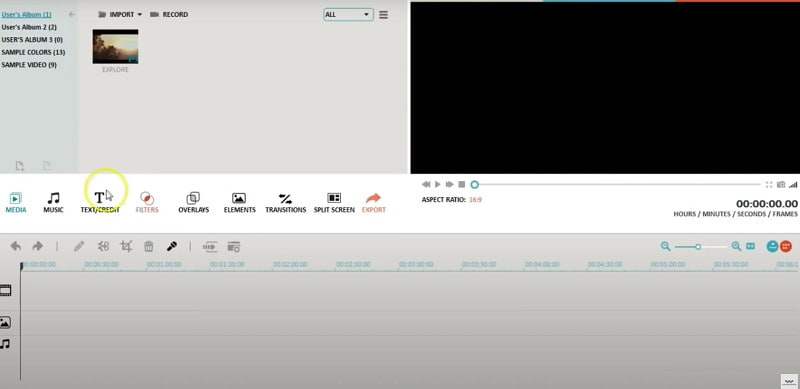The width and height of the screenshot is (800, 389).
Task: Click the rewind playback button
Action: coord(426,184)
